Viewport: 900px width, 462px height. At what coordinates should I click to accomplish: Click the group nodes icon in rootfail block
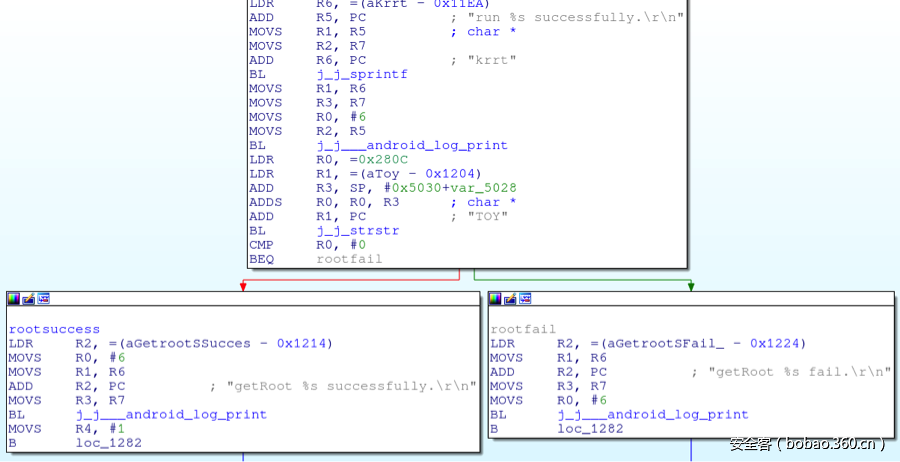(525, 298)
